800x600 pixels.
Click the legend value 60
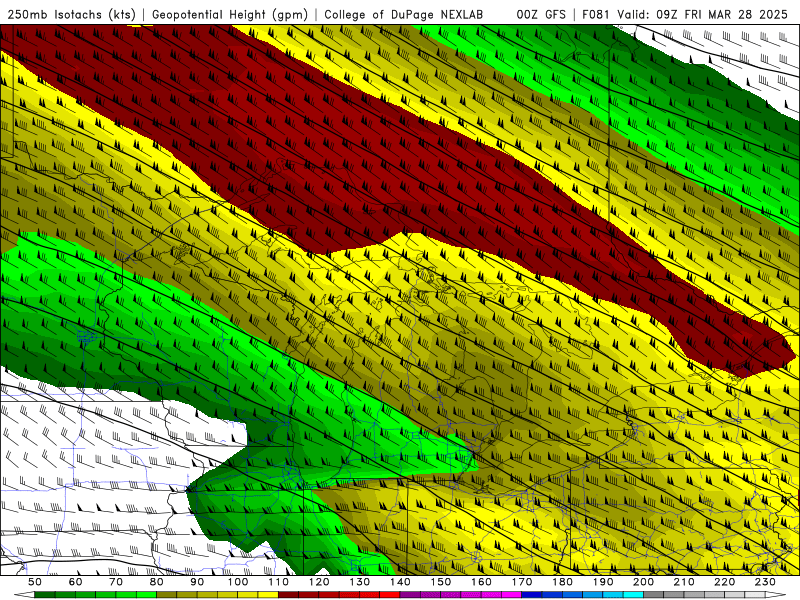pos(76,582)
